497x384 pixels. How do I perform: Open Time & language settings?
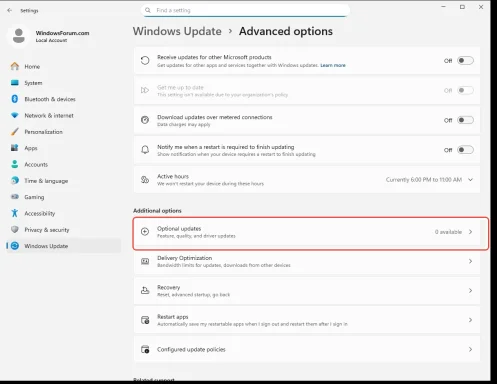[63, 180]
